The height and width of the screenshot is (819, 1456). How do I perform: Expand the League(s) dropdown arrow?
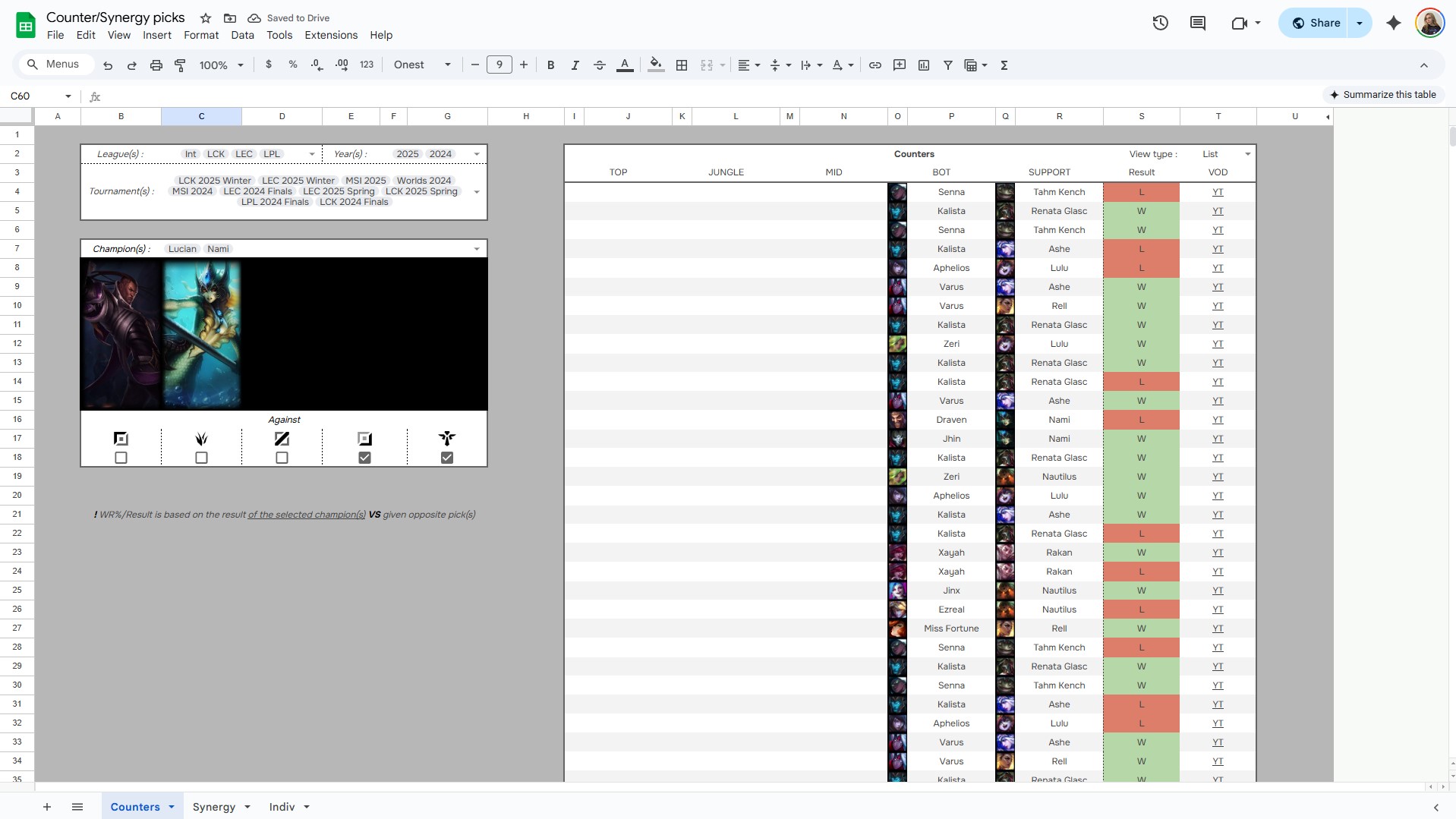tap(312, 154)
